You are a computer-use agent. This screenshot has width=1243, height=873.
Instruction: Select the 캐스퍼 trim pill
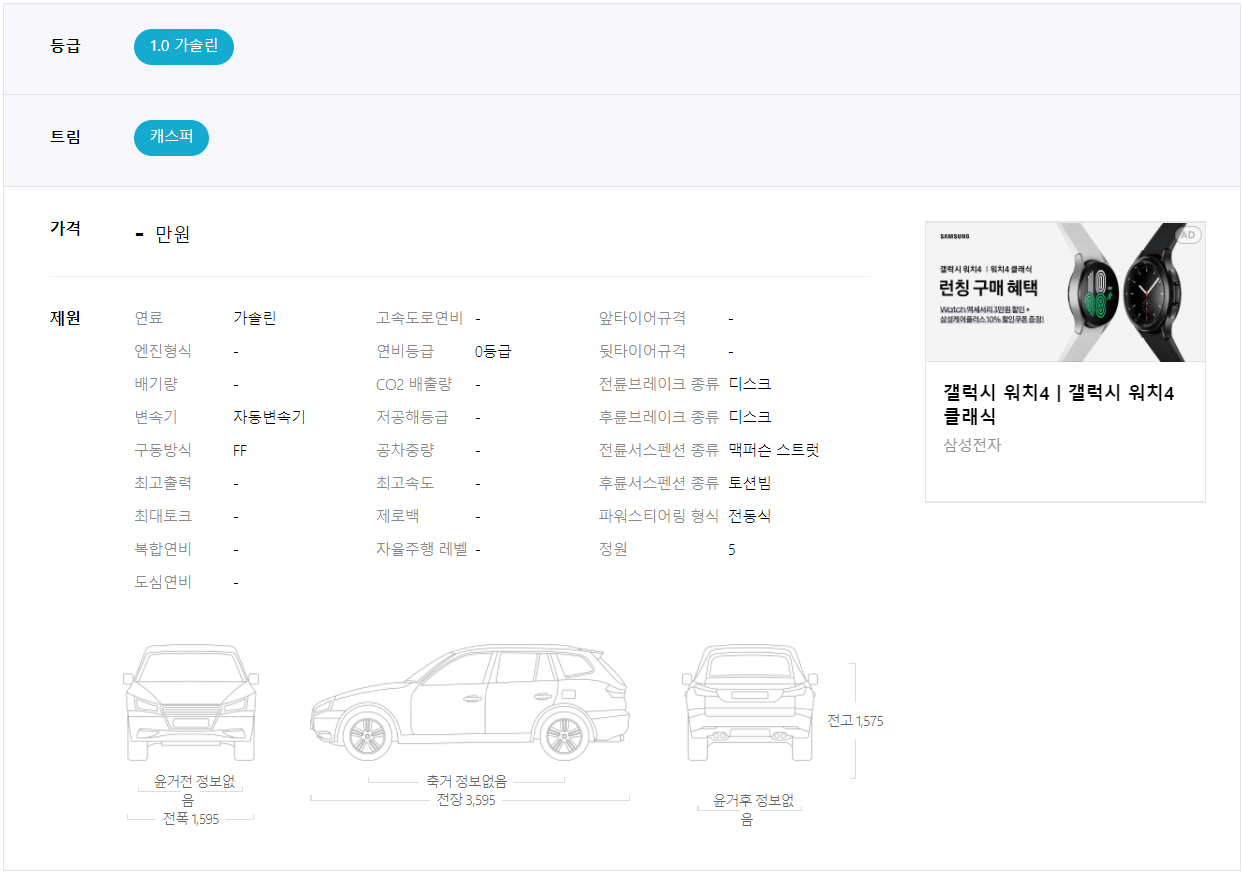pos(171,137)
